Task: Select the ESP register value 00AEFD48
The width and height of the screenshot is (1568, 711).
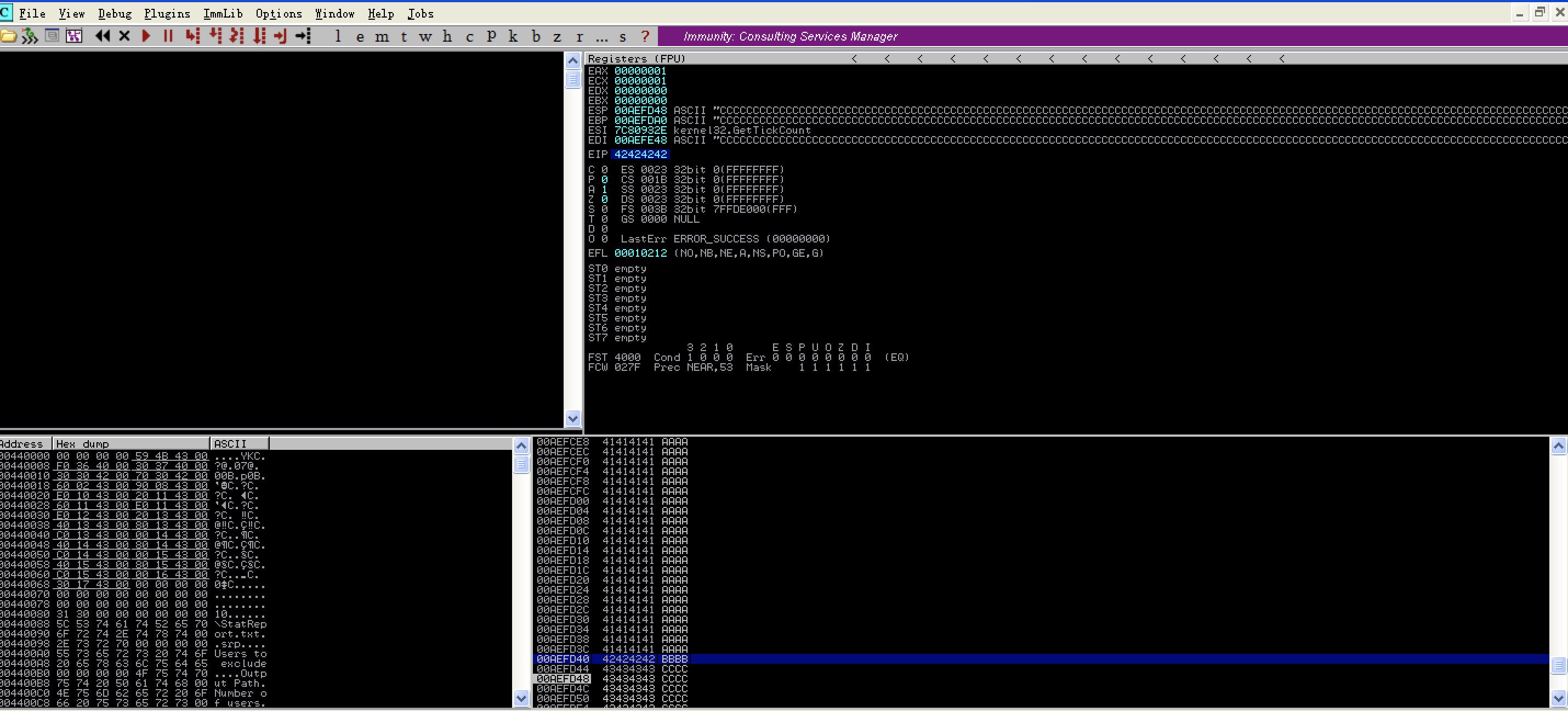Action: pyautogui.click(x=640, y=111)
